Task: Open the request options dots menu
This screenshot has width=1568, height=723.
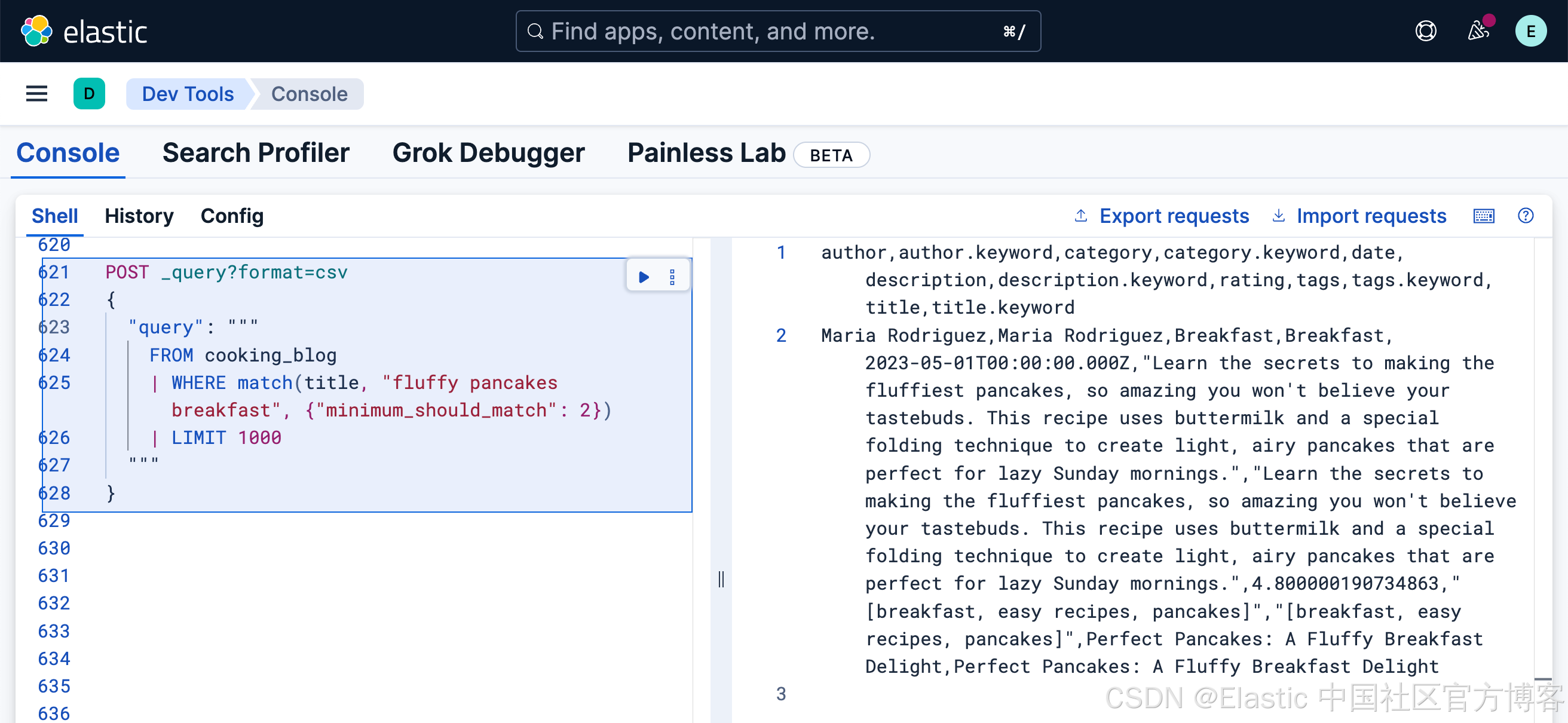Action: pos(672,277)
